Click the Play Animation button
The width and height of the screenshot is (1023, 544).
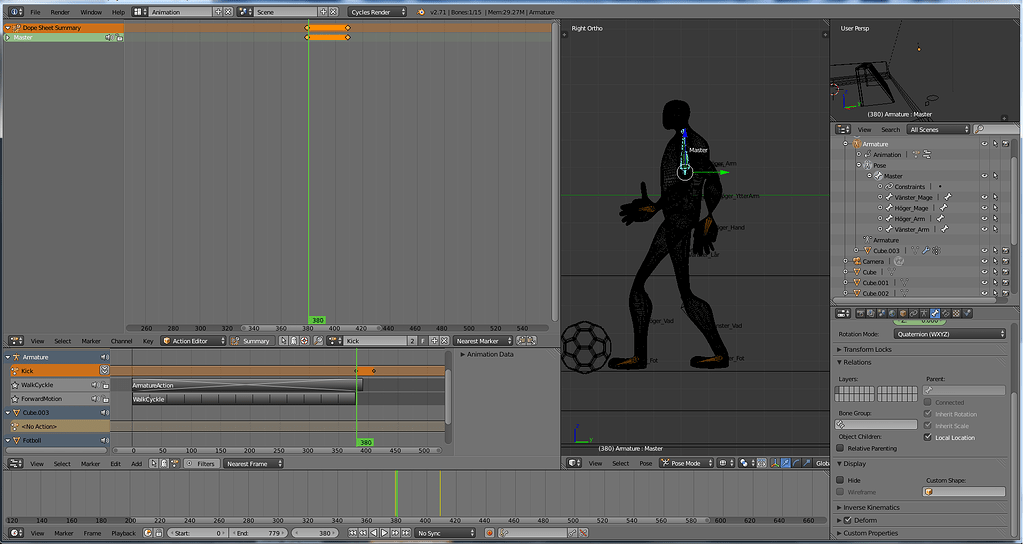pyautogui.click(x=384, y=533)
